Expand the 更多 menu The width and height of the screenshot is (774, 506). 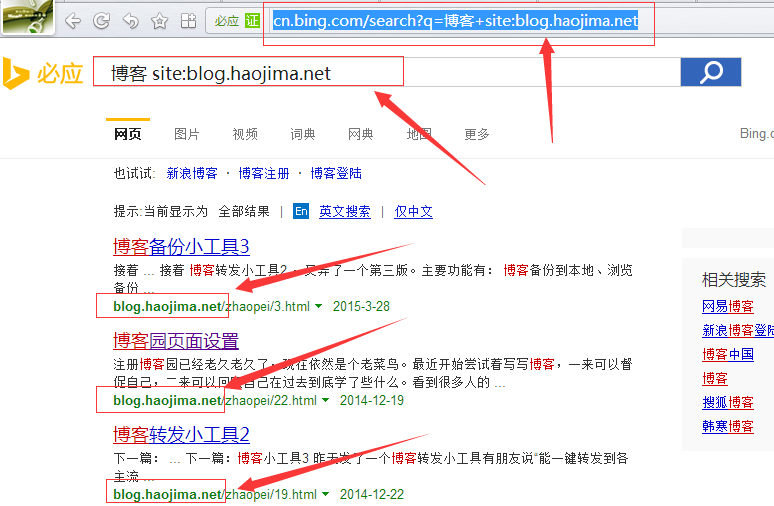pyautogui.click(x=476, y=134)
